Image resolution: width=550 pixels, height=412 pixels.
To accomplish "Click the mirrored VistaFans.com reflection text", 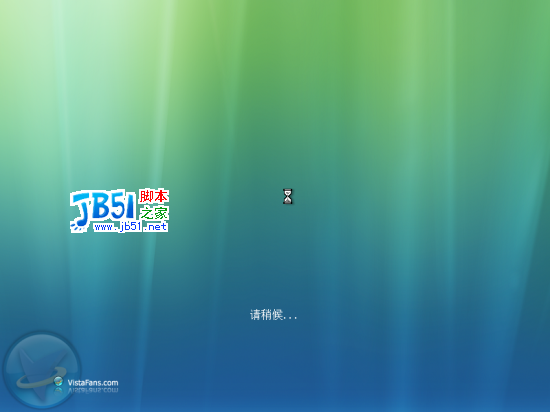I will [93, 390].
